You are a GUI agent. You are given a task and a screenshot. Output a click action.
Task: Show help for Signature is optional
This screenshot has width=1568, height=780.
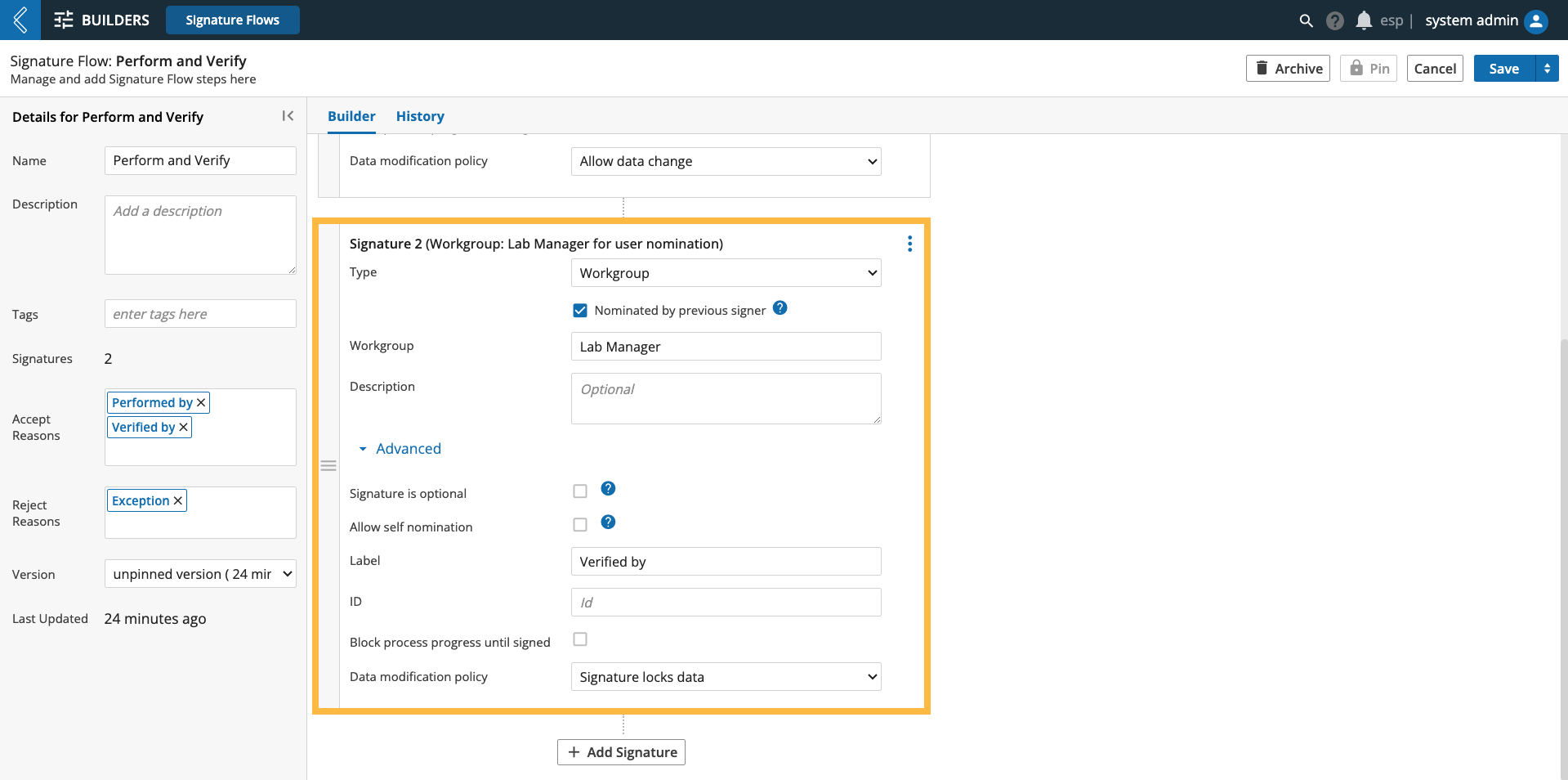(608, 489)
